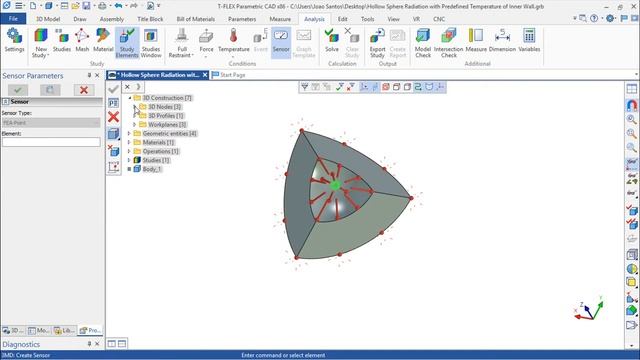Viewport: 640px width, 360px height.
Task: Expand the Workplanes folder
Action: (135, 124)
